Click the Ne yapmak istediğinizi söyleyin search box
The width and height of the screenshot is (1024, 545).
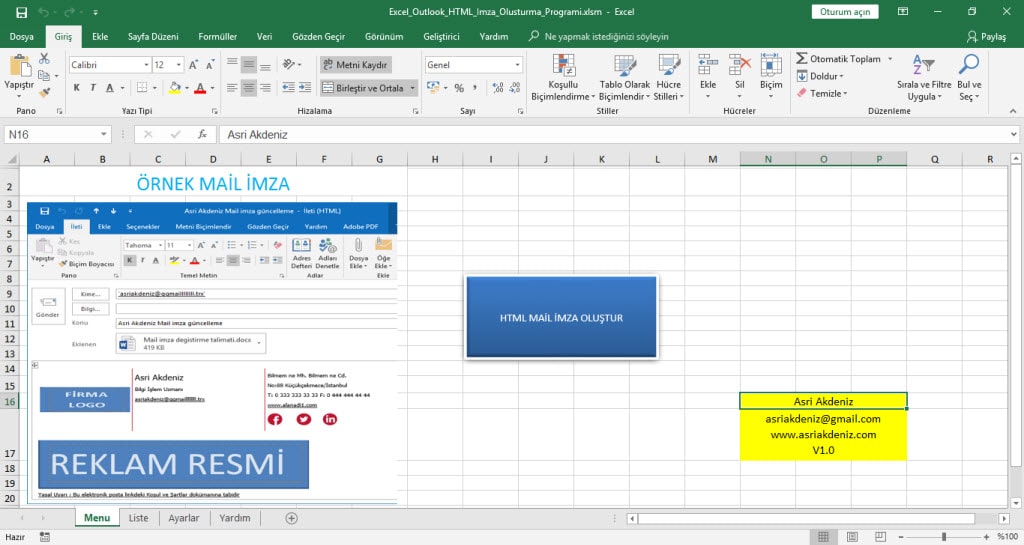[x=606, y=37]
